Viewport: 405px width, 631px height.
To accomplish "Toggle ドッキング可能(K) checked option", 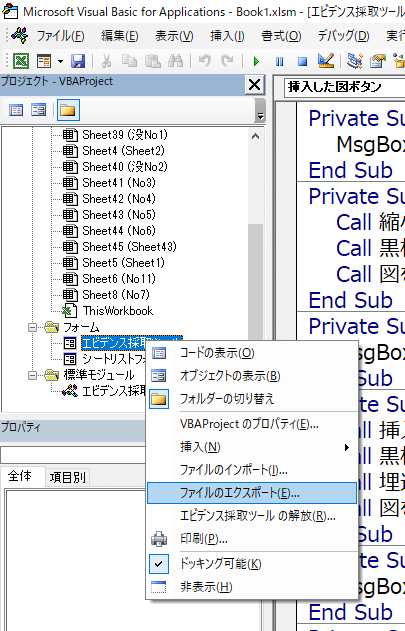I will (252, 564).
